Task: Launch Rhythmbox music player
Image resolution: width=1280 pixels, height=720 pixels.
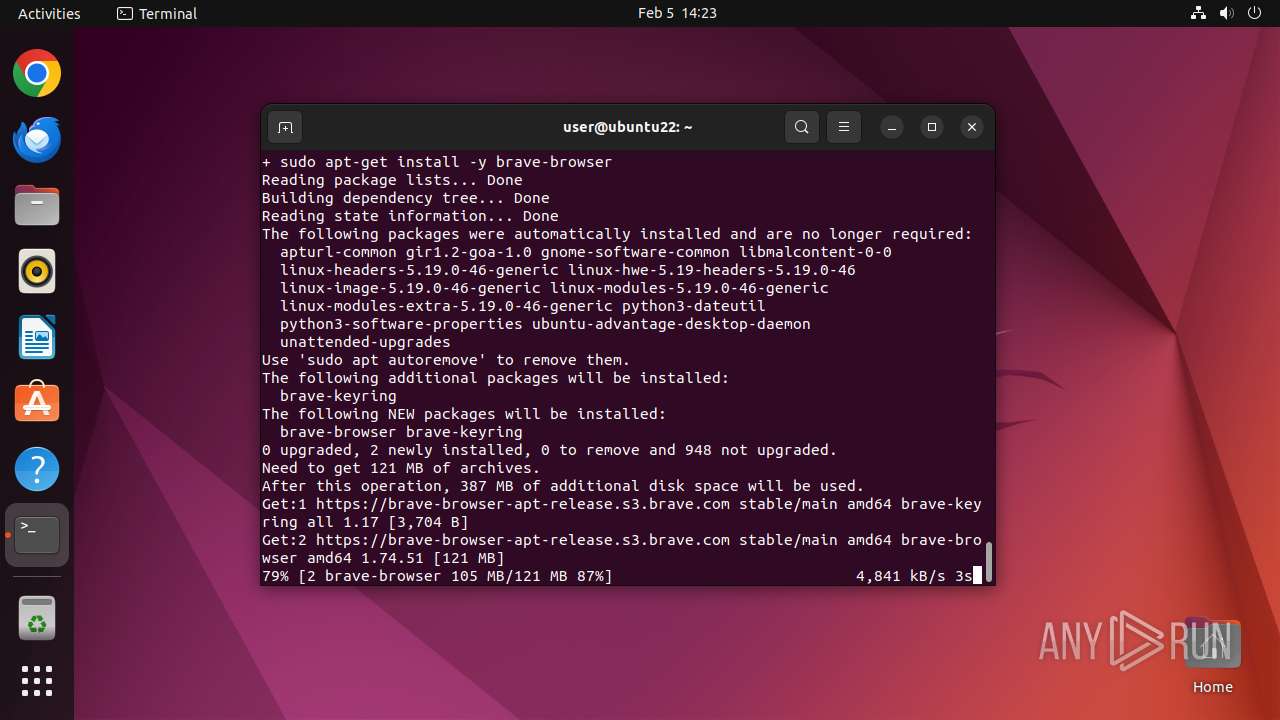Action: click(x=37, y=272)
